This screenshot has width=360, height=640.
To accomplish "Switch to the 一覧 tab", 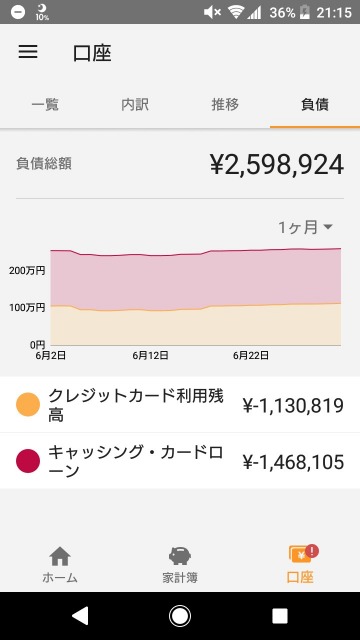I will (x=45, y=105).
